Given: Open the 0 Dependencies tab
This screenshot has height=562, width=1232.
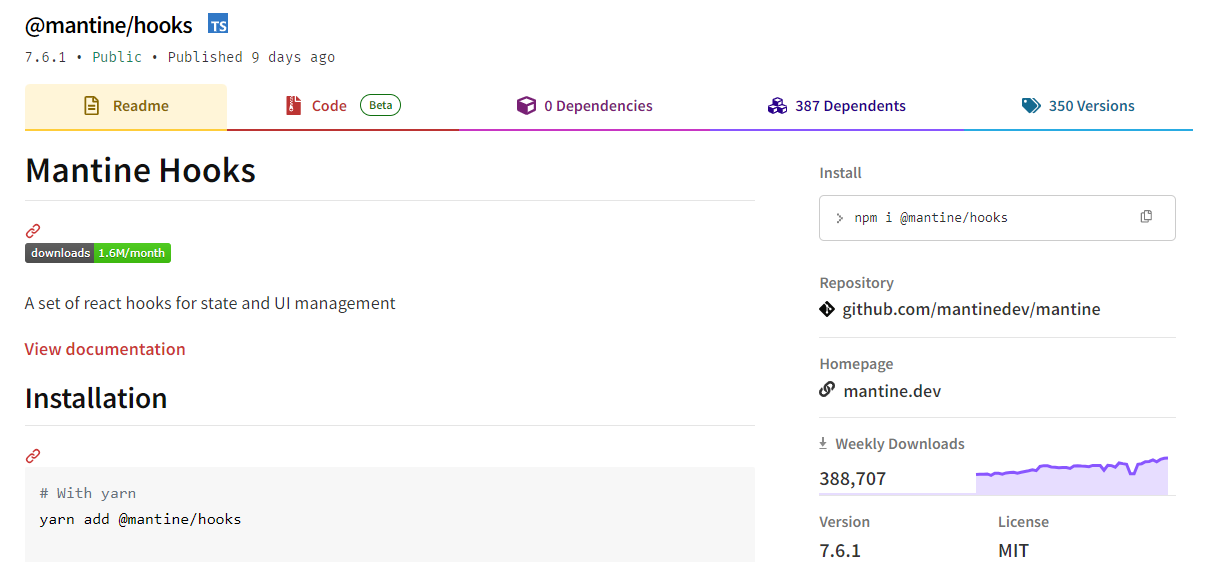Looking at the screenshot, I should click(585, 106).
